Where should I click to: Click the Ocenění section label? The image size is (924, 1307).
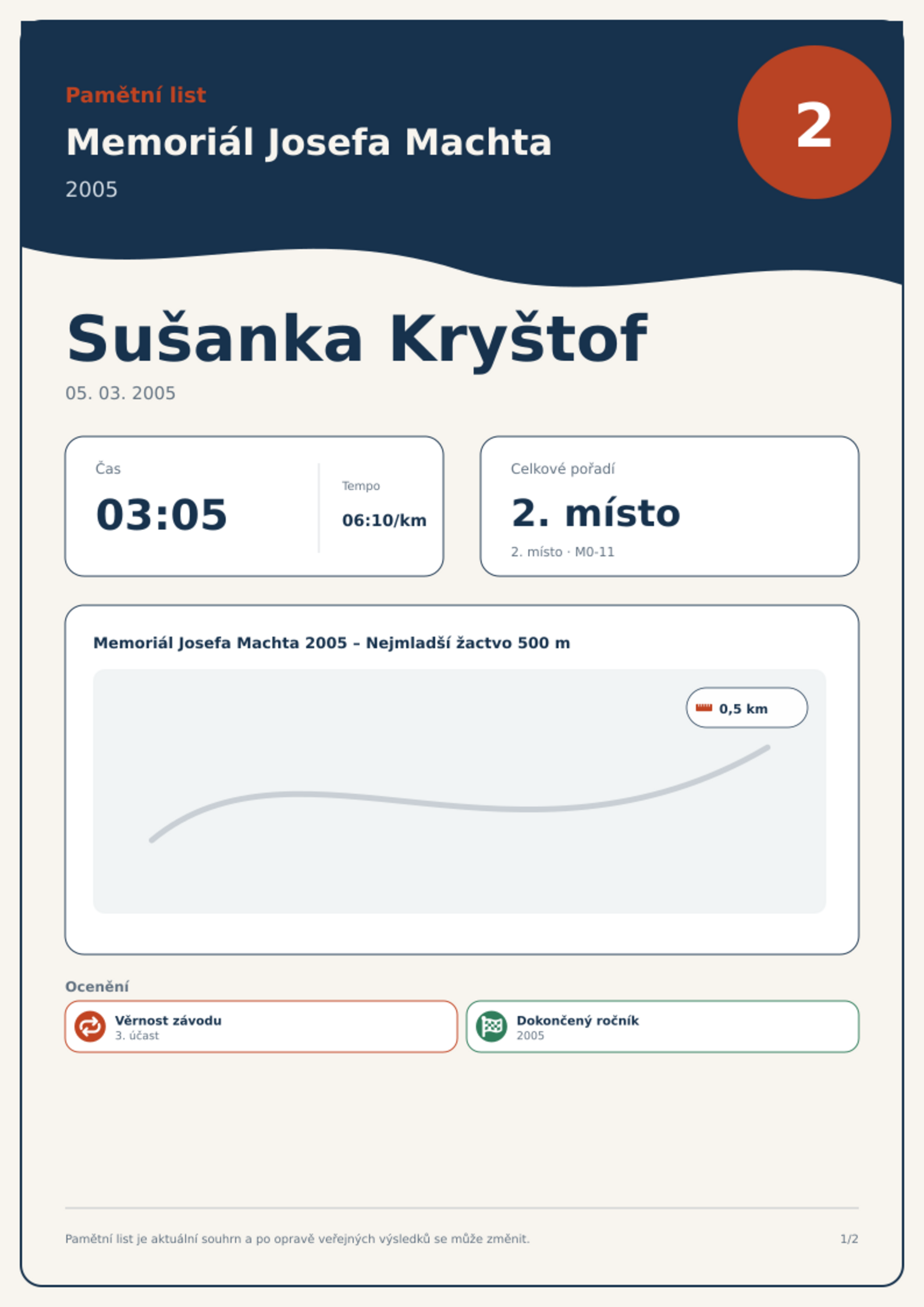pyautogui.click(x=97, y=986)
